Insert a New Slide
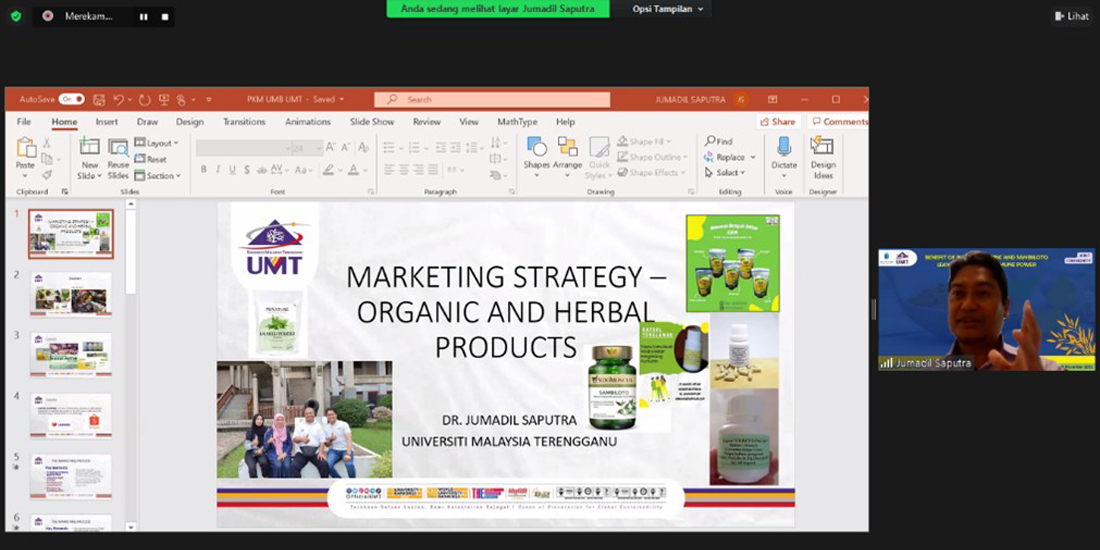The width and height of the screenshot is (1100, 550). [90, 150]
